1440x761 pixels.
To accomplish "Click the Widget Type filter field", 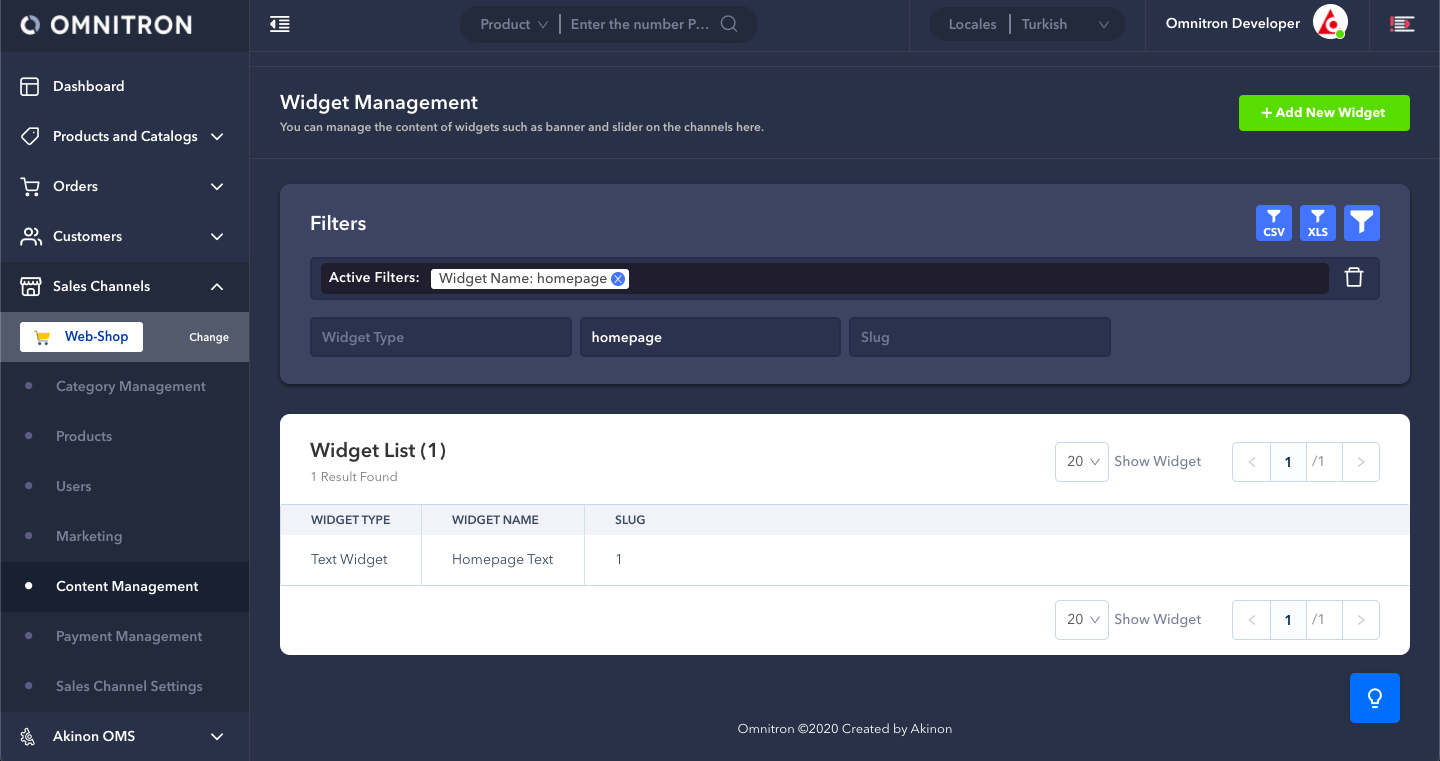I will tap(440, 337).
